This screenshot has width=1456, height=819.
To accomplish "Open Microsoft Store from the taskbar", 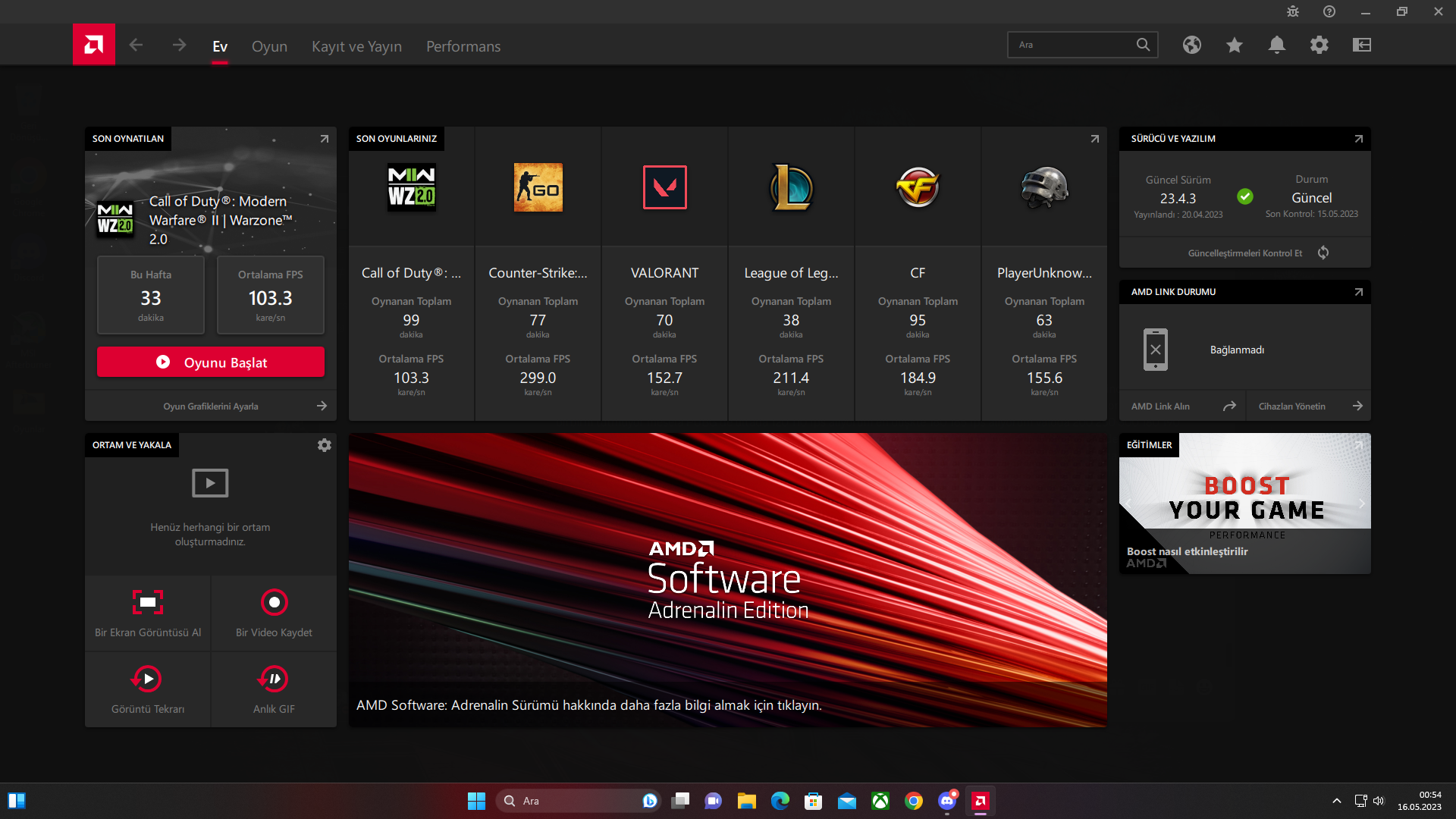I will (814, 801).
